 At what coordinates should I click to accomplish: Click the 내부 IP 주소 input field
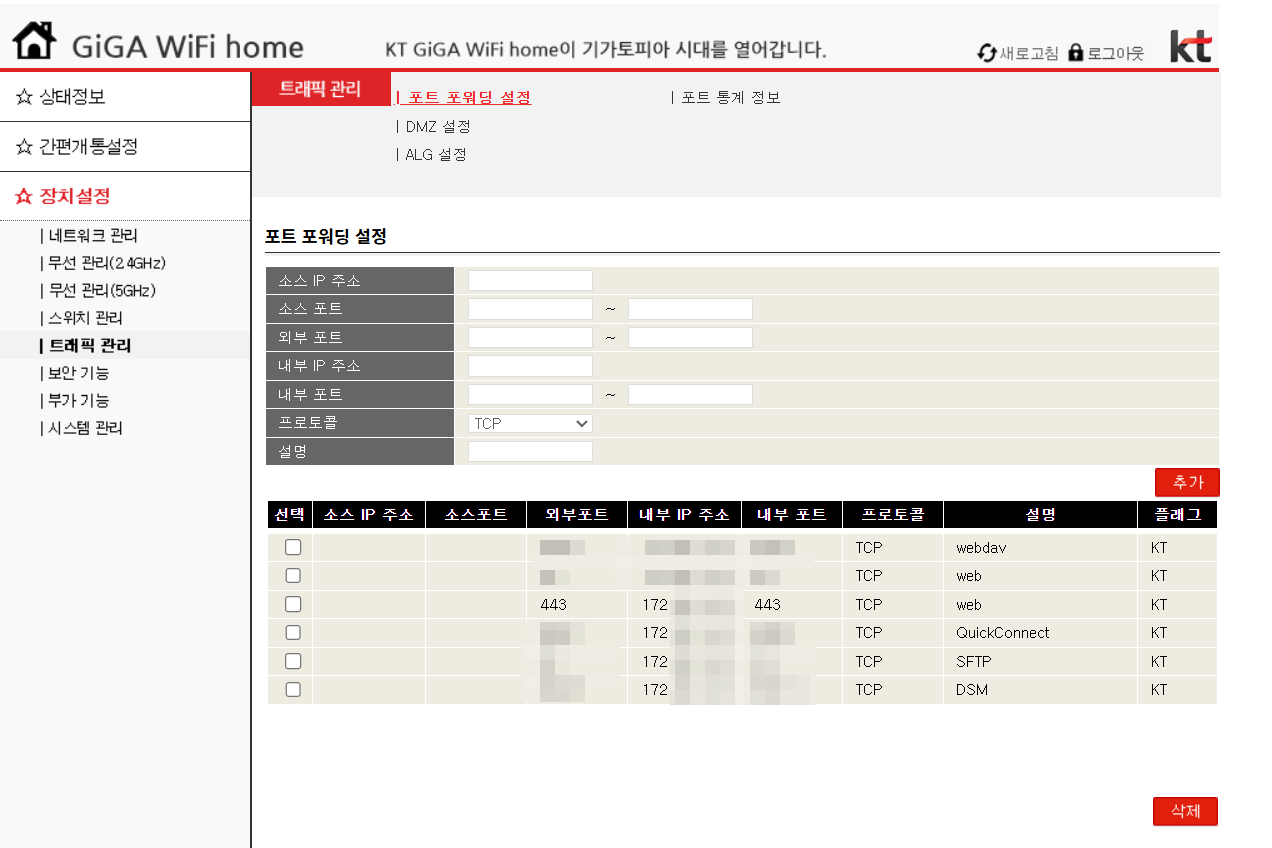530,366
